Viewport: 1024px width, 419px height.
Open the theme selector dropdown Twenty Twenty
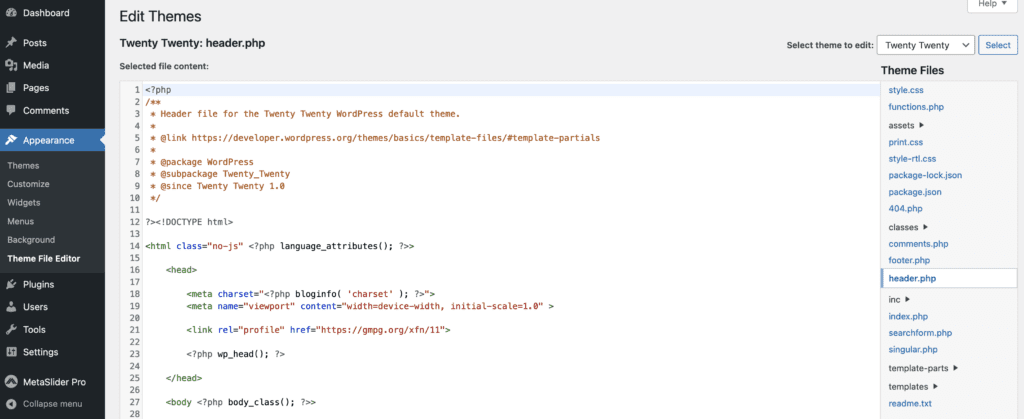(925, 45)
